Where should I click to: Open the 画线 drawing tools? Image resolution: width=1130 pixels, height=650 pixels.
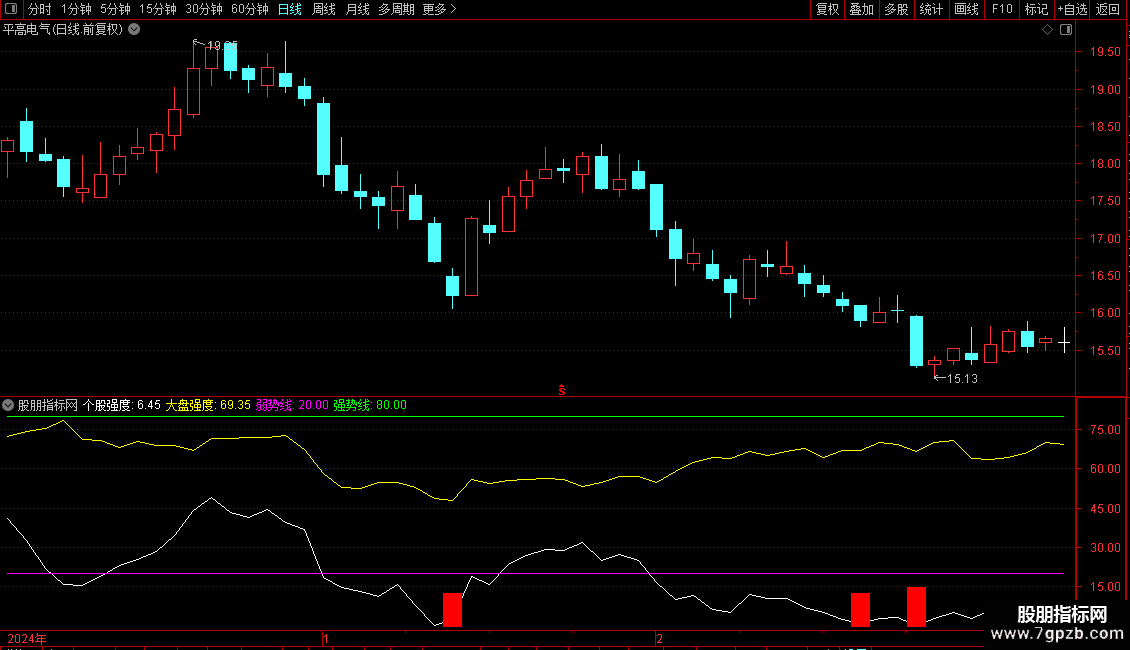(x=966, y=9)
